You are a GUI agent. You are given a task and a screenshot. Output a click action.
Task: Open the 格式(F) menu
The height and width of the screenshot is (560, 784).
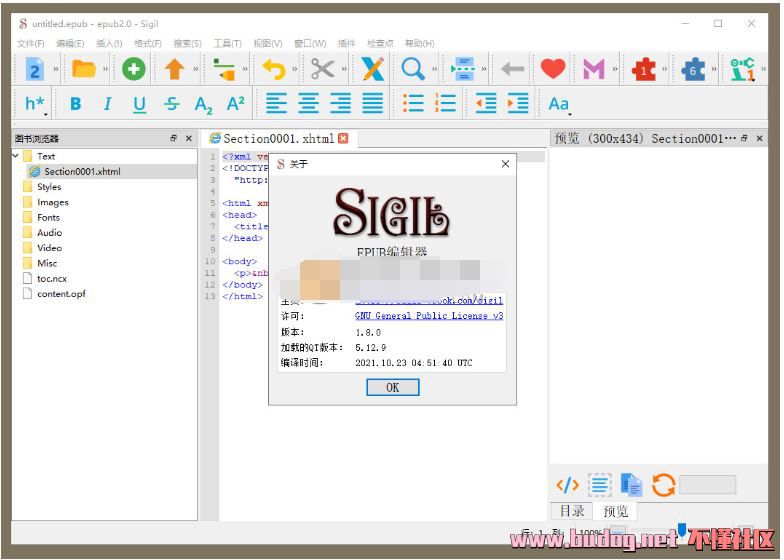coord(148,44)
